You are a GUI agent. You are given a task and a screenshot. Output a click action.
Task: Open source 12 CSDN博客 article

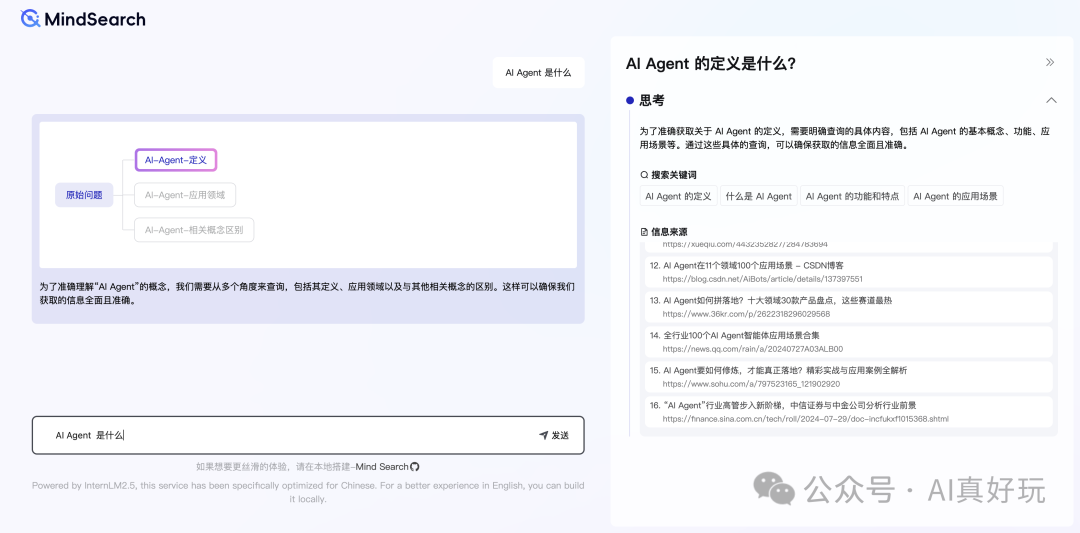[849, 271]
